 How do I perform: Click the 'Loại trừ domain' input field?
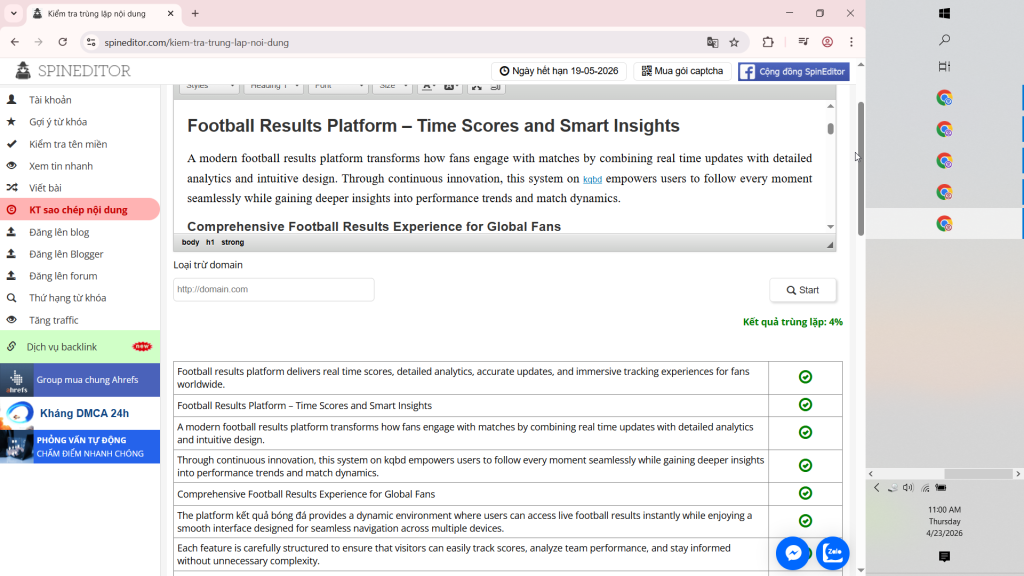click(x=273, y=289)
